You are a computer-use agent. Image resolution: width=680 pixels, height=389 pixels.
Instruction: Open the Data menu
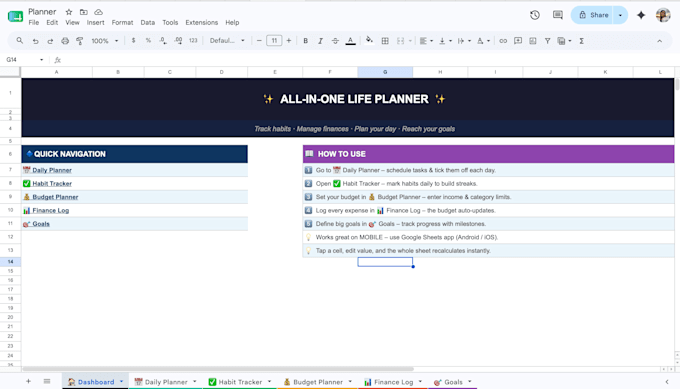point(147,23)
